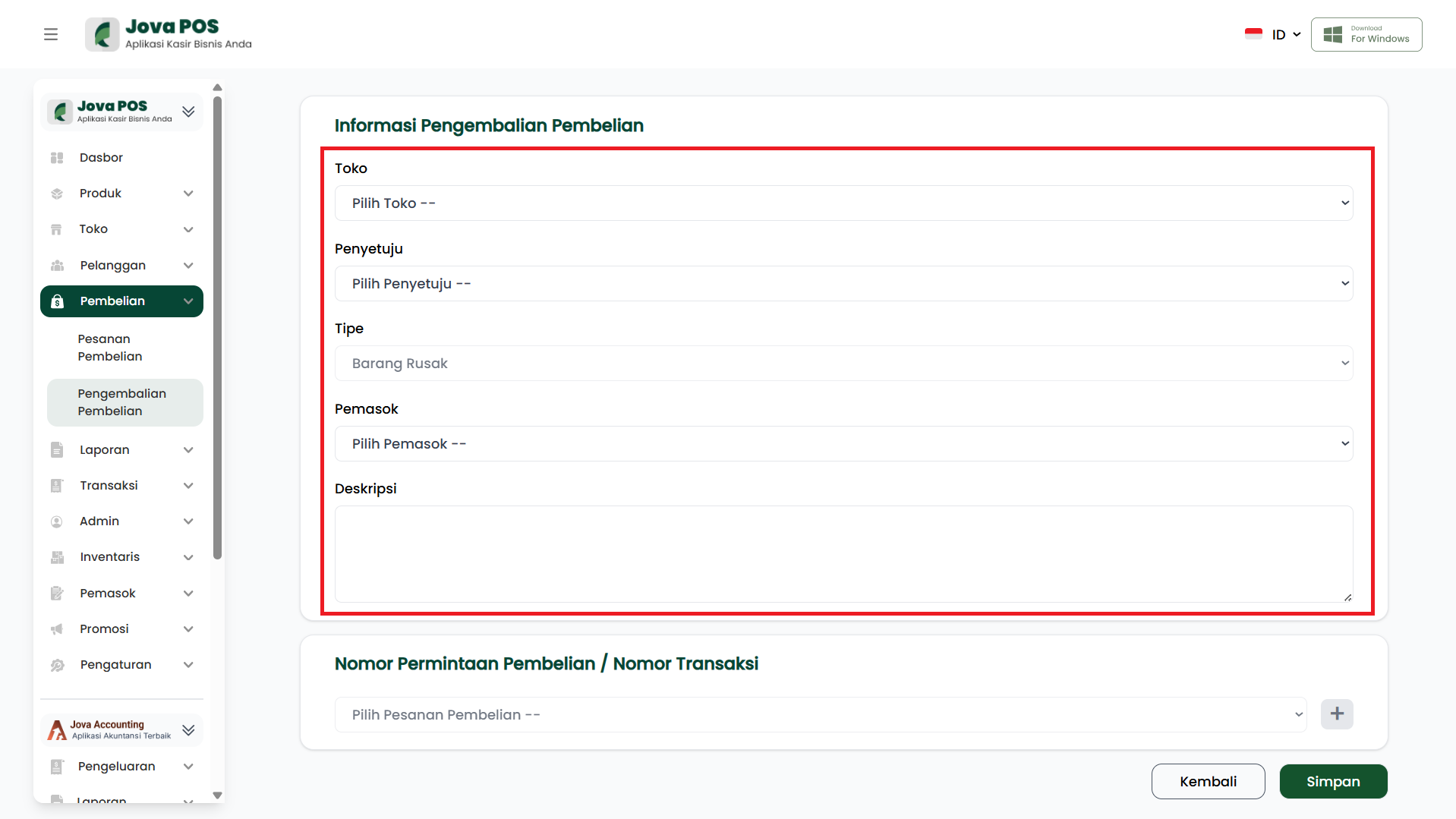
Task: Click the Dasbor icon in sidebar
Action: [57, 158]
